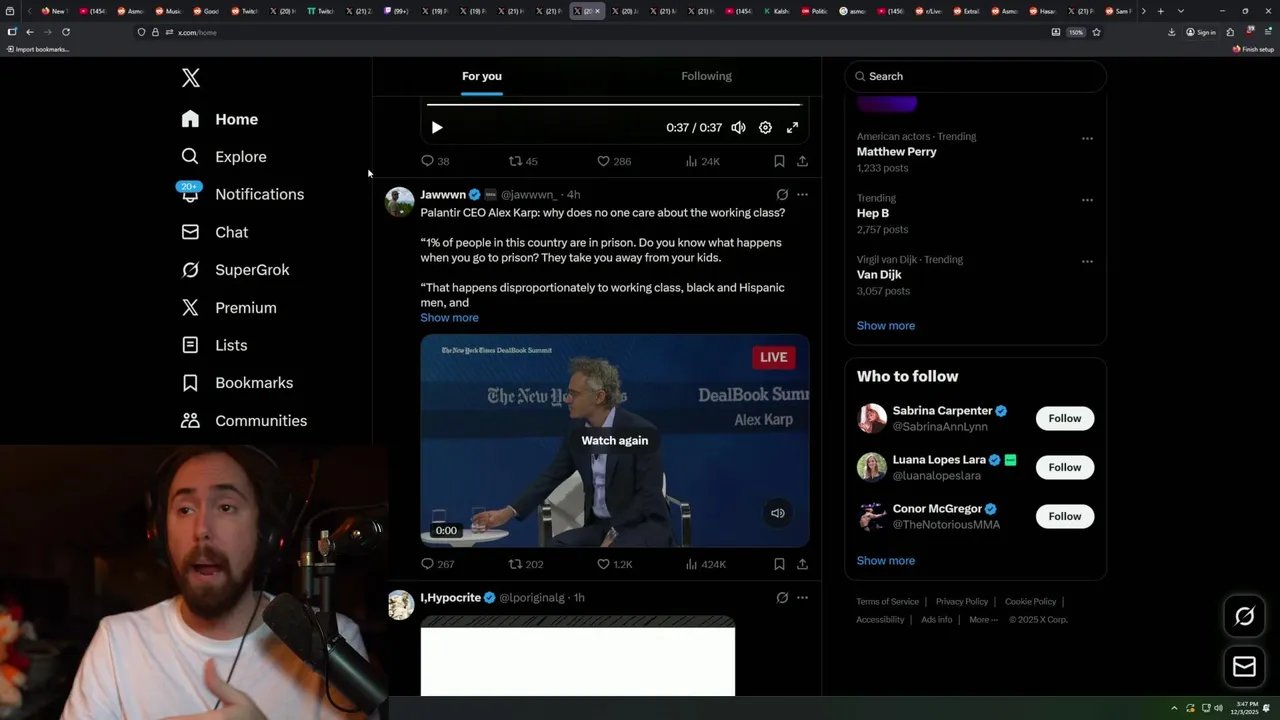The width and height of the screenshot is (1280, 720).
Task: Switch to the Following tab
Action: 706,76
